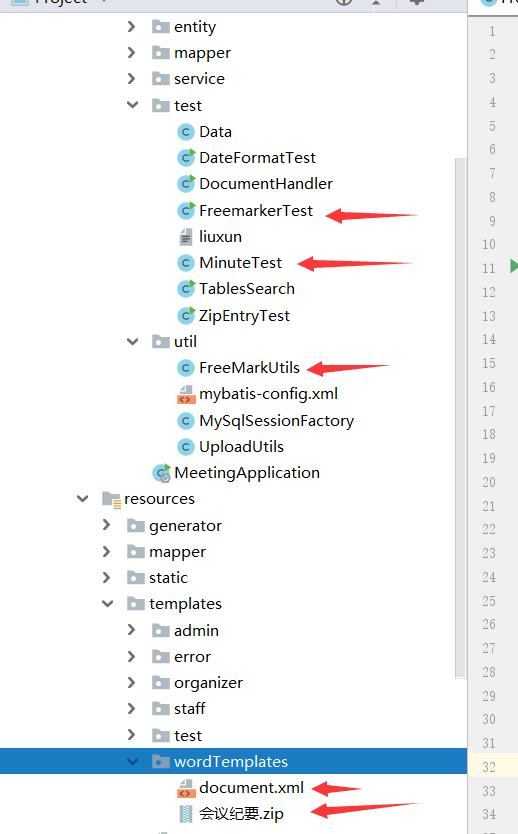518x834 pixels.
Task: Click line number 20 in the gutter
Action: pos(489,482)
